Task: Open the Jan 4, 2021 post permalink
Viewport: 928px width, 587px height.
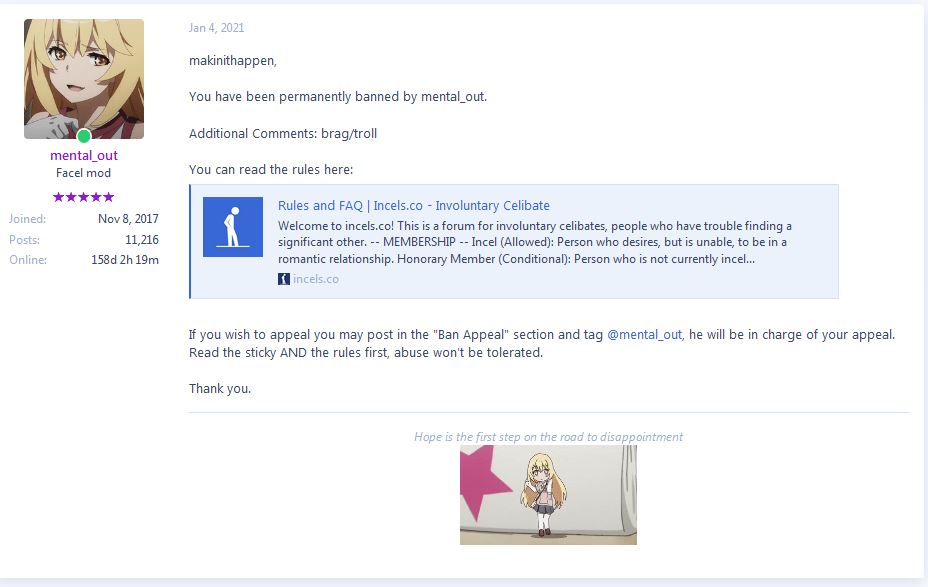Action: coord(216,28)
